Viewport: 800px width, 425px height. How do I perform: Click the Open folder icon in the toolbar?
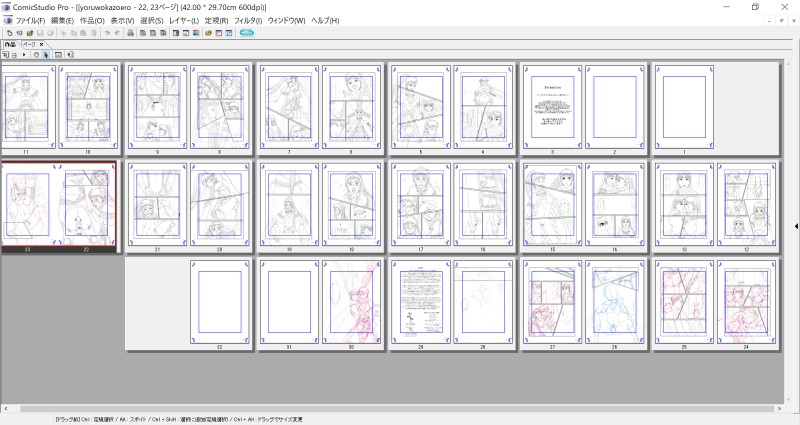30,33
